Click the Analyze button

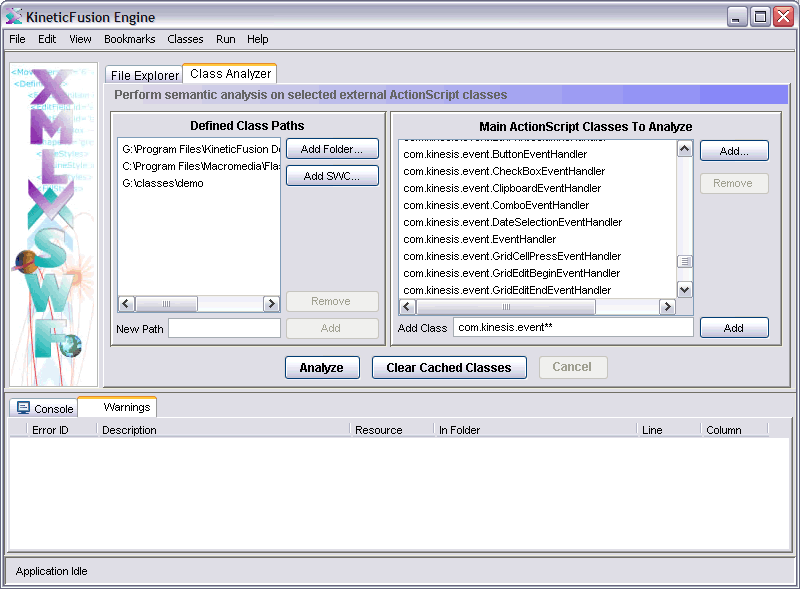pyautogui.click(x=322, y=367)
